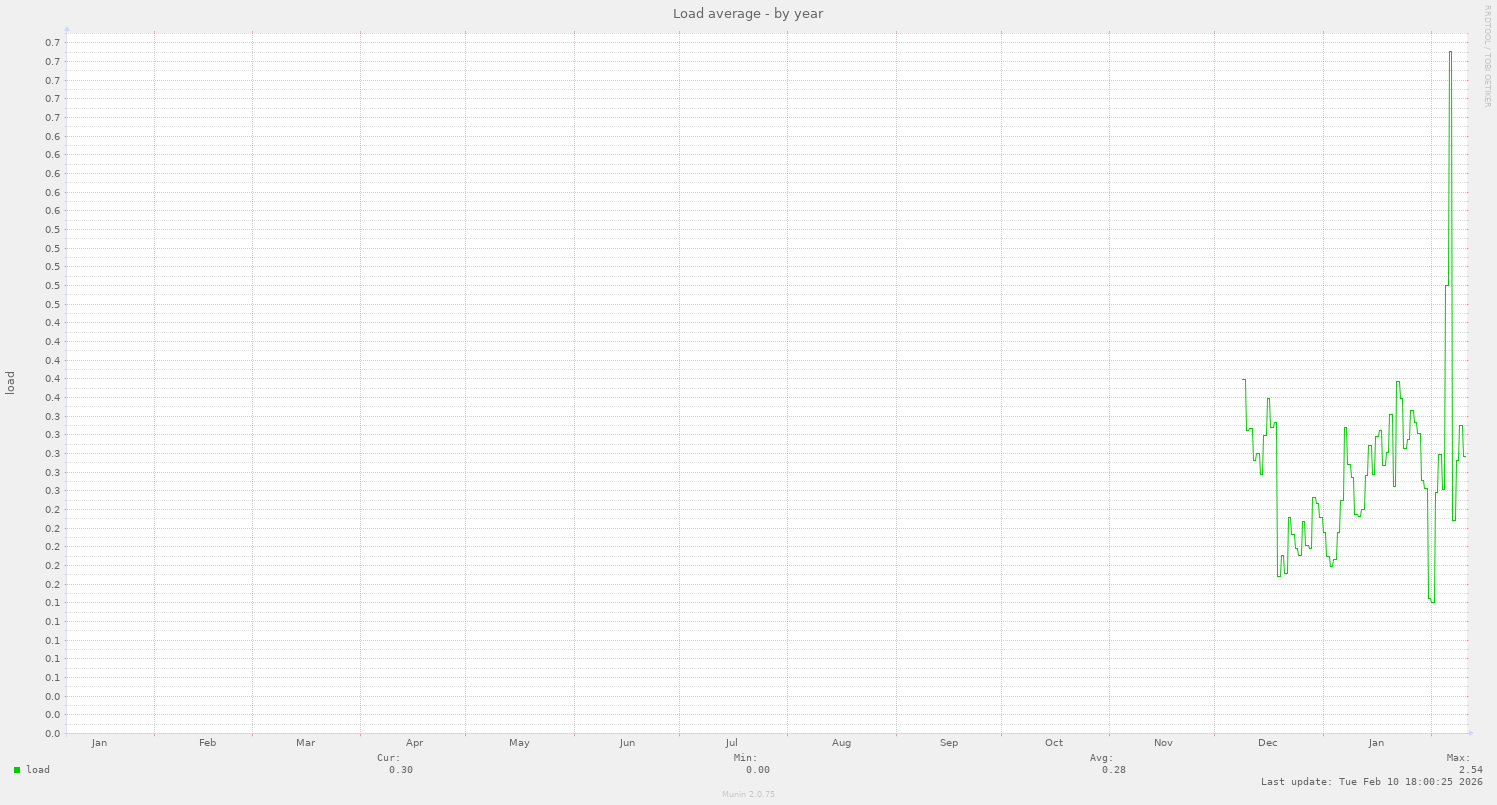The image size is (1497, 805).
Task: Click the arrow tip ending the x-axis
Action: (x=1470, y=734)
